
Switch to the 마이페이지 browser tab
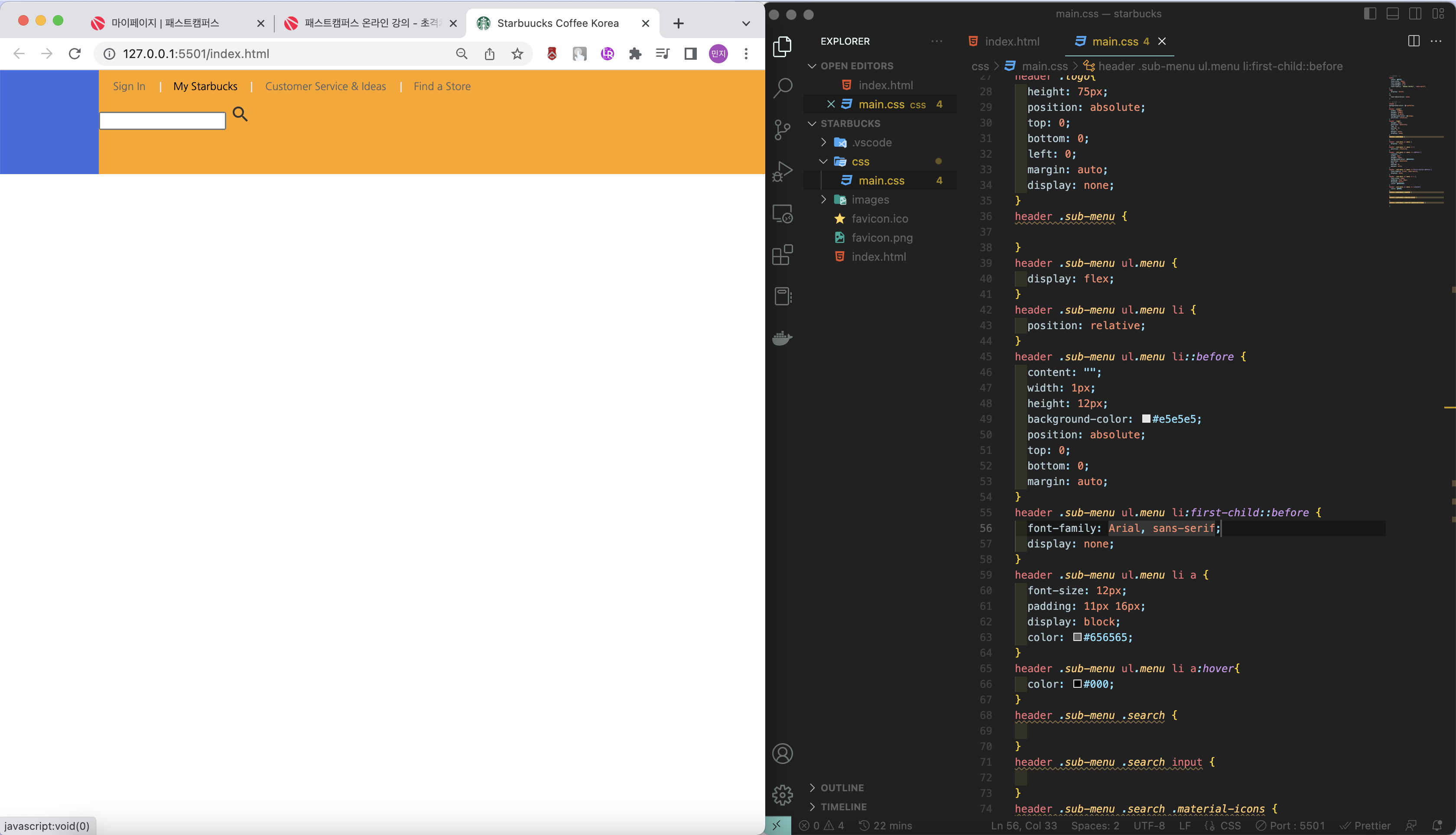(x=165, y=23)
